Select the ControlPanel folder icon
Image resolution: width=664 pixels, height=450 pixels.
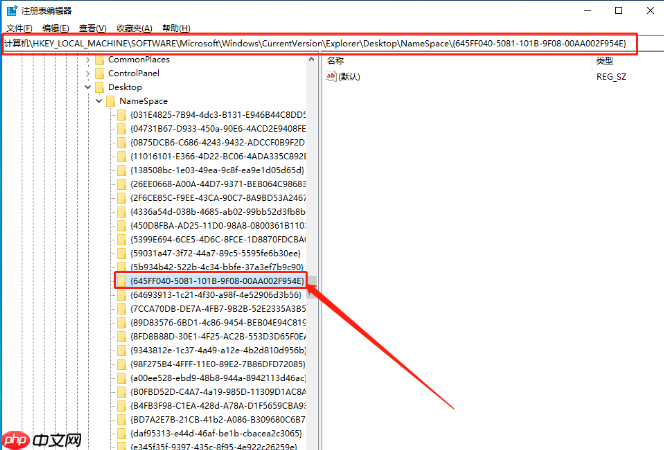[100, 74]
